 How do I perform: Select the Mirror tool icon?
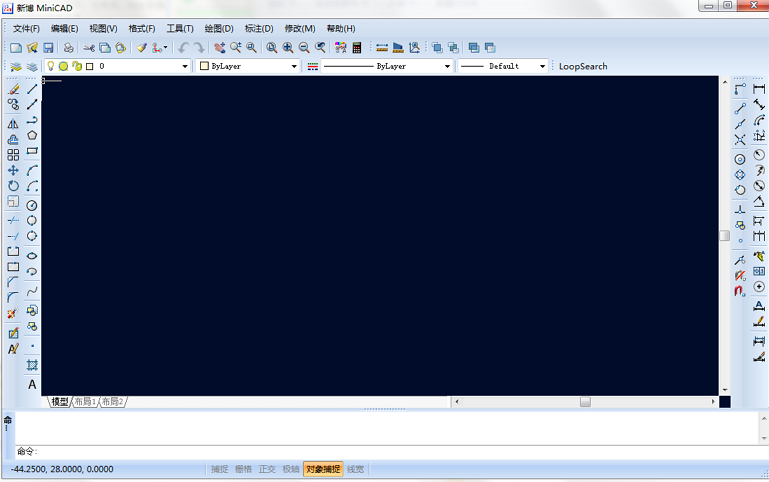coord(13,124)
